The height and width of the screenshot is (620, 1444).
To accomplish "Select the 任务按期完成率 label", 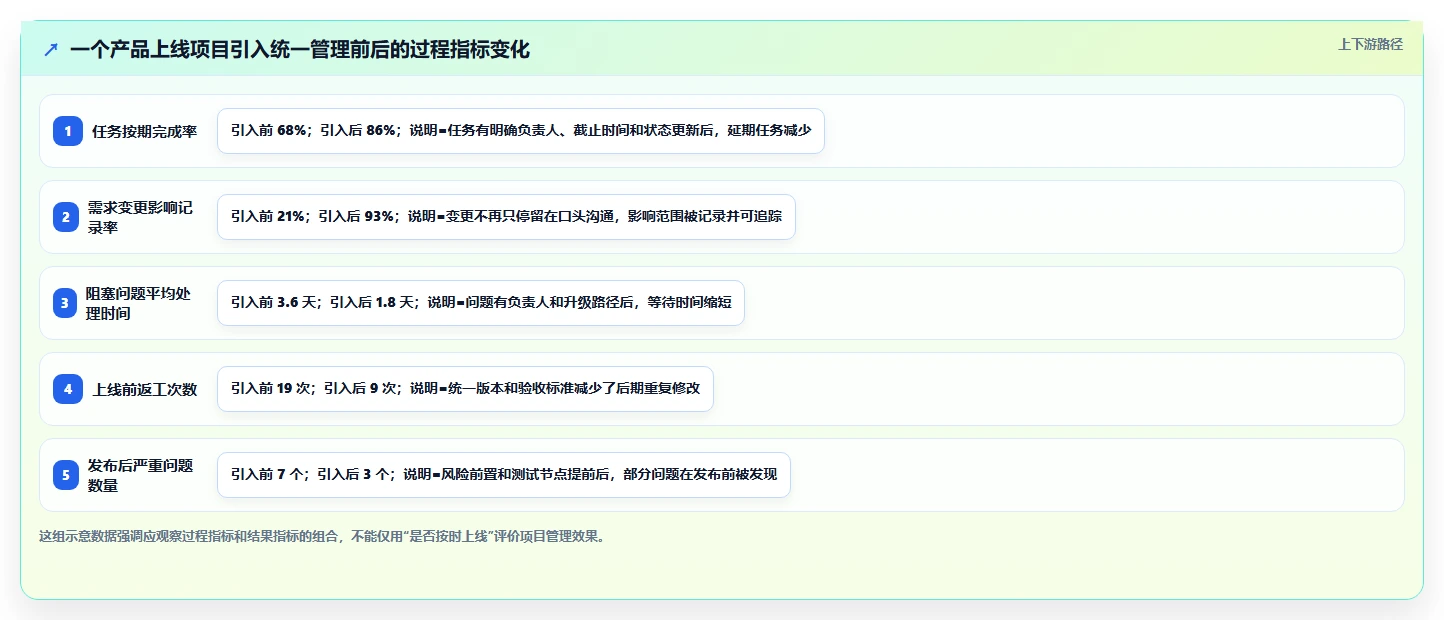I will point(144,131).
